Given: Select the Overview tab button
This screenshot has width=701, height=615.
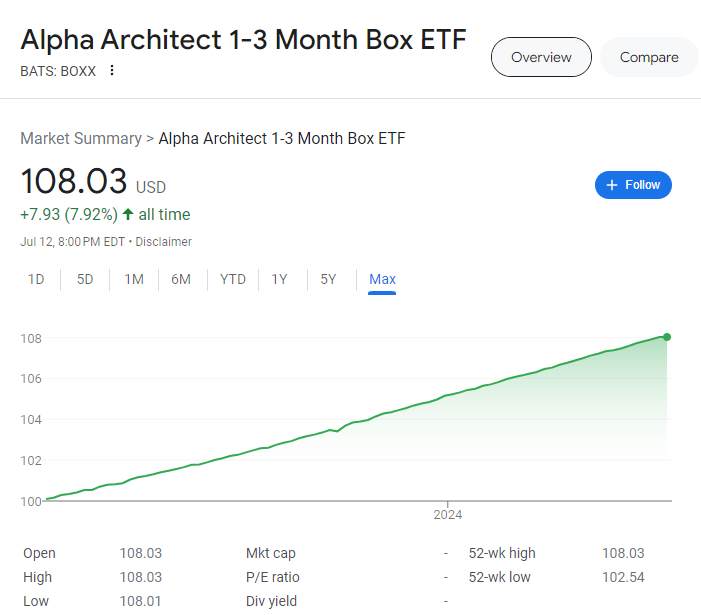Looking at the screenshot, I should coord(541,57).
